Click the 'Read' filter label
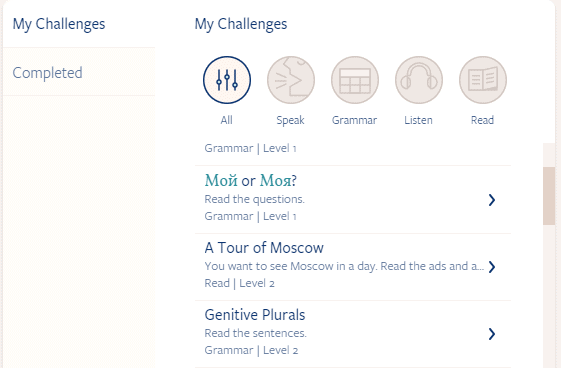The width and height of the screenshot is (561, 368). point(483,120)
